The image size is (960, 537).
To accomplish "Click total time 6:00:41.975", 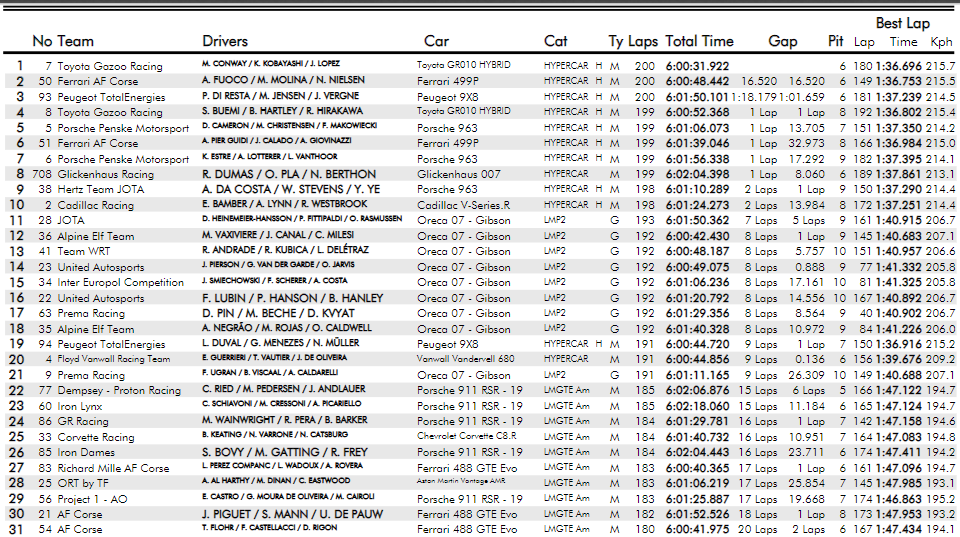I will point(697,530).
